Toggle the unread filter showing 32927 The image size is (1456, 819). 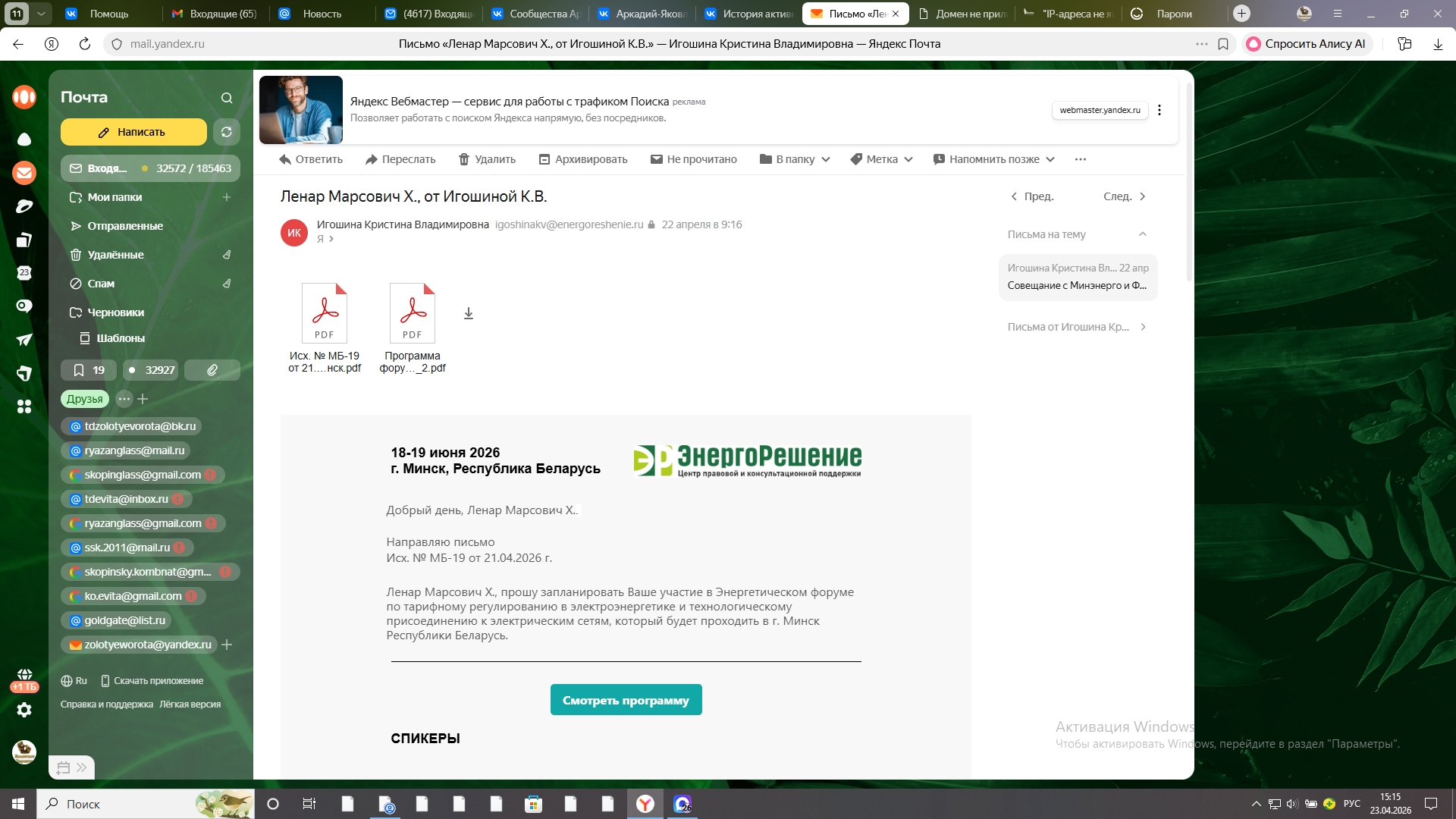coord(150,370)
